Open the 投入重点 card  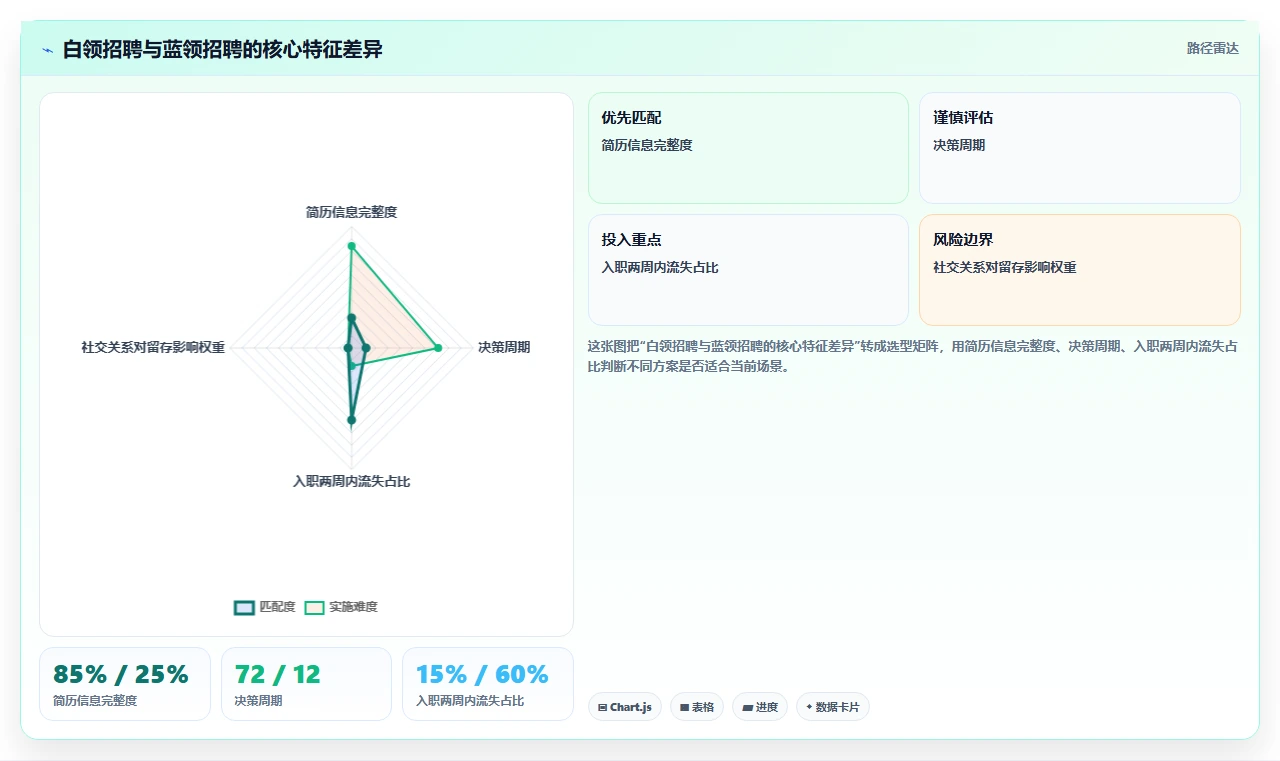748,270
